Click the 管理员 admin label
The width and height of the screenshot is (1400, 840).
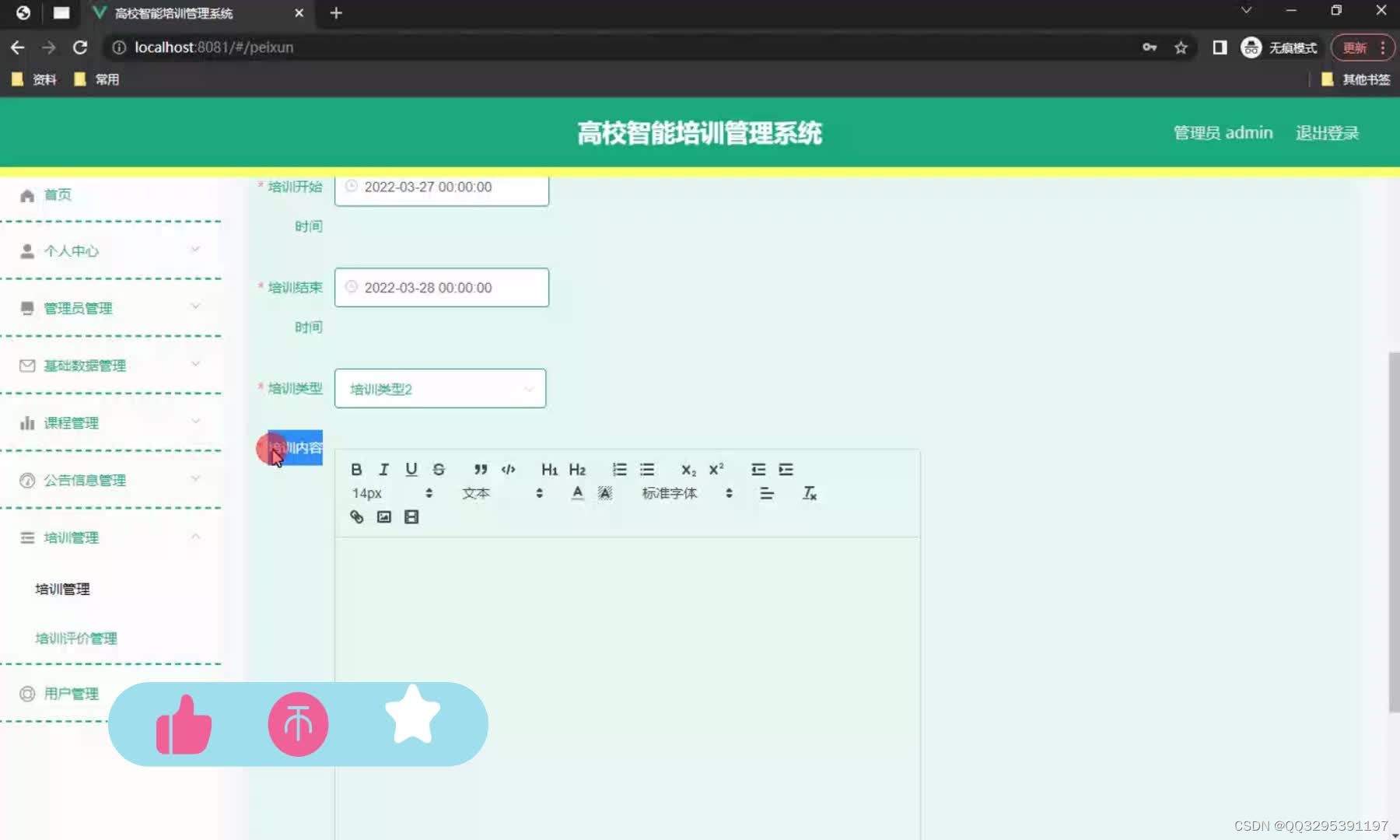point(1223,133)
